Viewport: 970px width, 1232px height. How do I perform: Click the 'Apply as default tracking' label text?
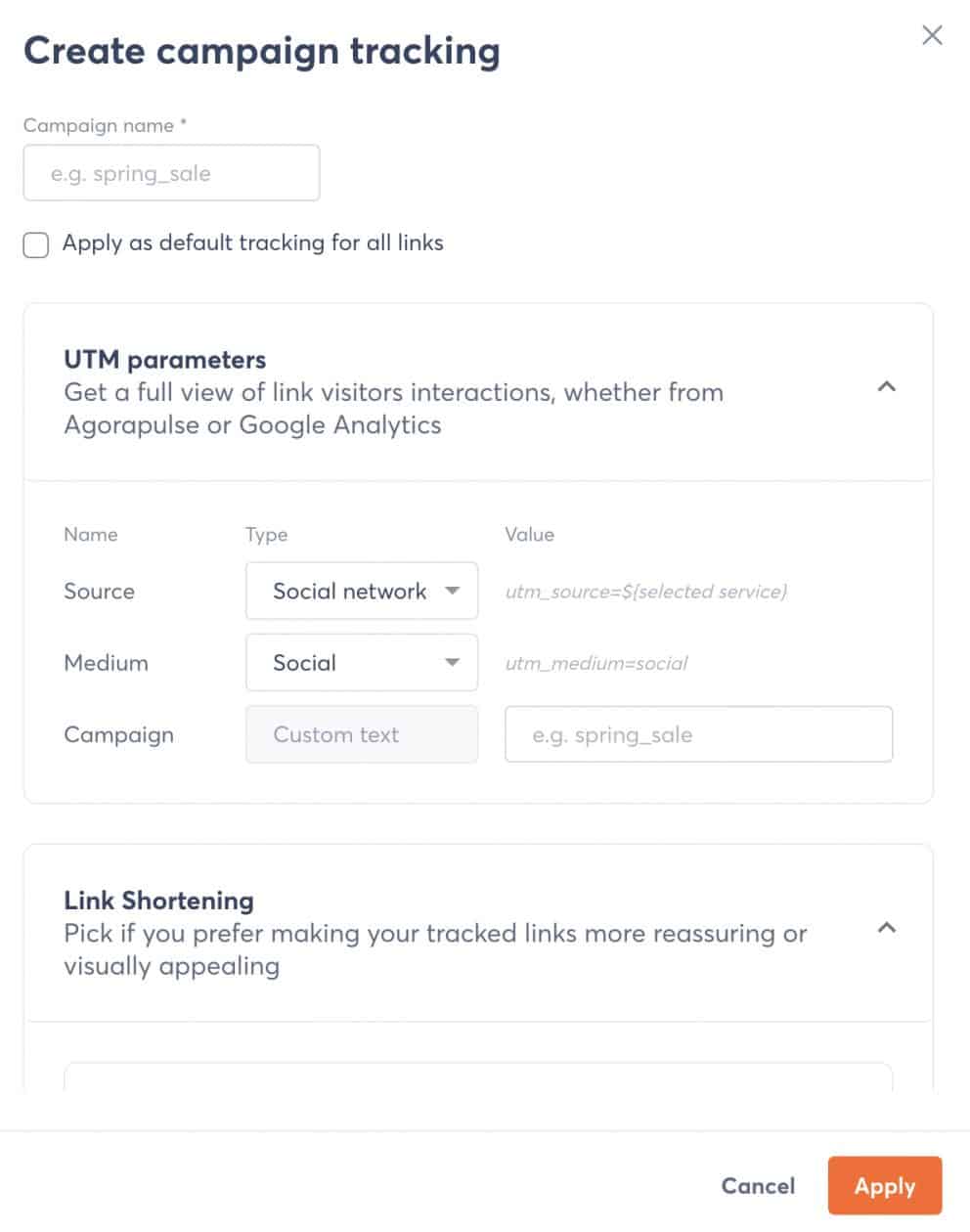point(252,242)
